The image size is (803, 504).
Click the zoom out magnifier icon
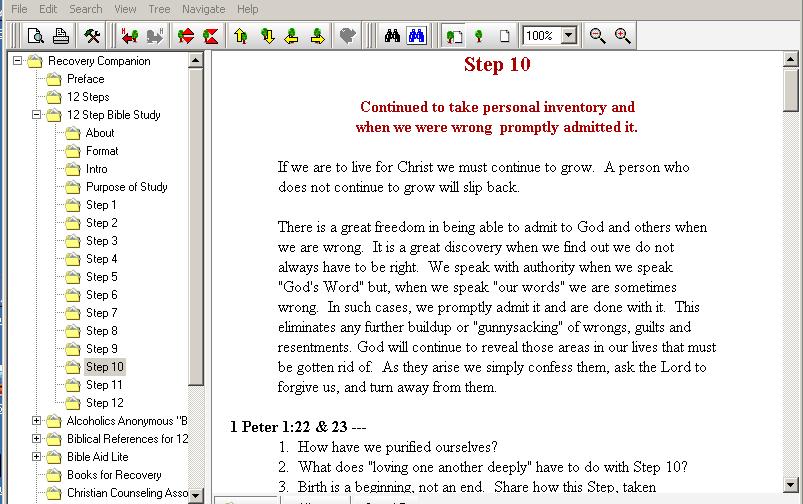pyautogui.click(x=597, y=36)
